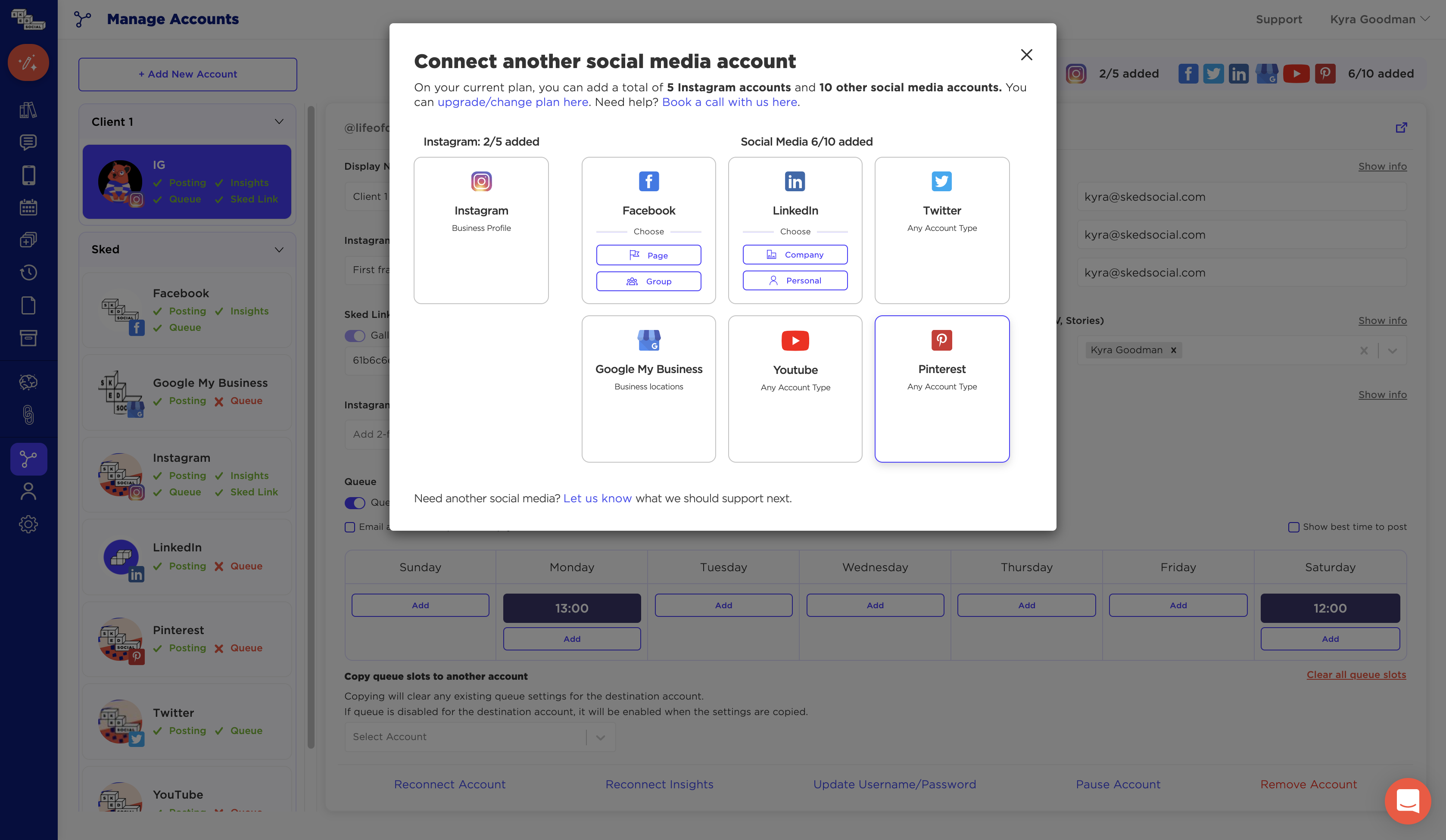Open the document drafts sidebar icon
Screen dimensions: 1446x840
click(x=28, y=305)
